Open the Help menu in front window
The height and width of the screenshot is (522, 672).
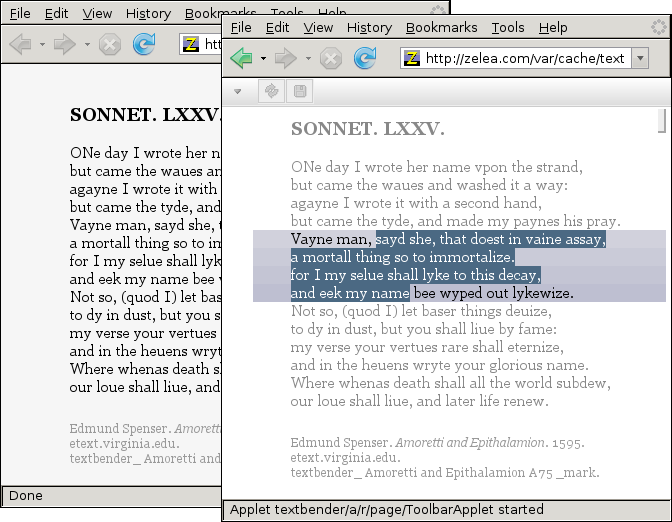point(553,27)
